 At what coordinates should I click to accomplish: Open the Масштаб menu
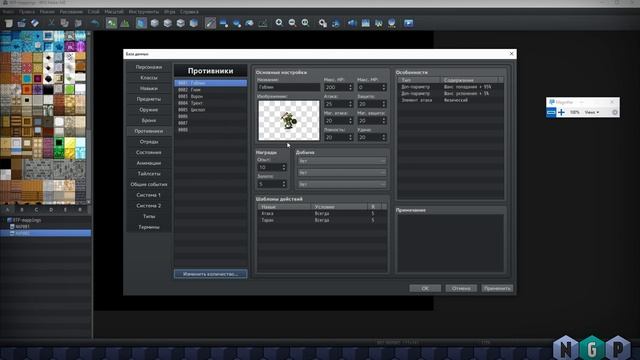(x=114, y=12)
